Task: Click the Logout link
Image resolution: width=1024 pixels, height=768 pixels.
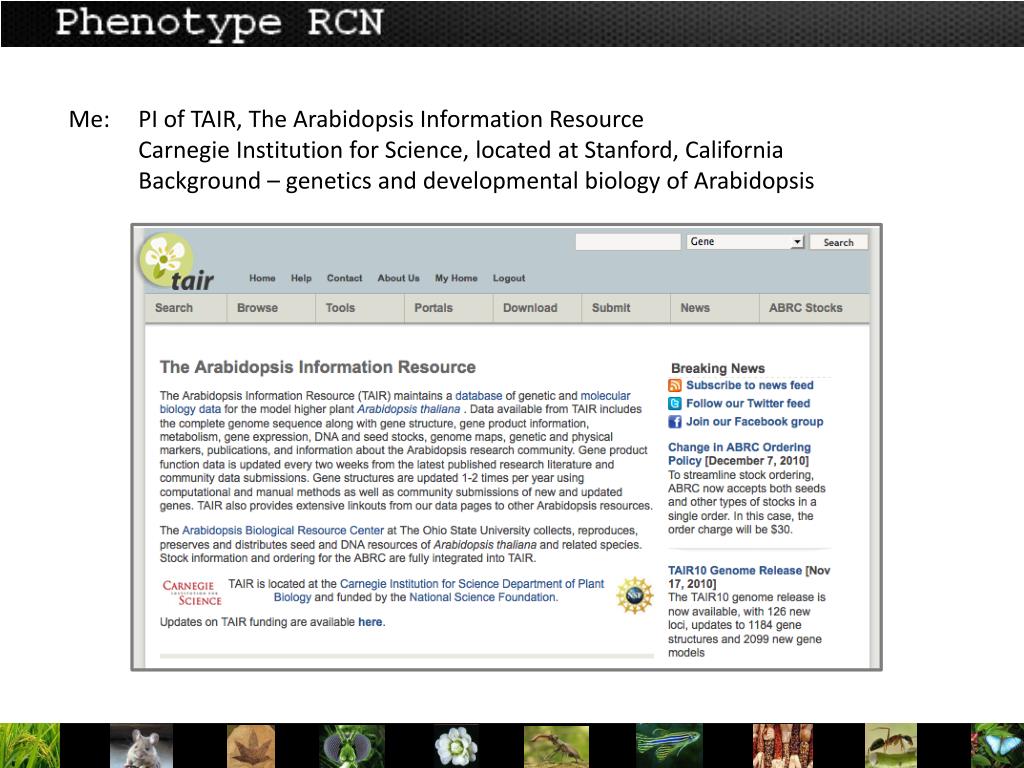Action: [x=509, y=278]
